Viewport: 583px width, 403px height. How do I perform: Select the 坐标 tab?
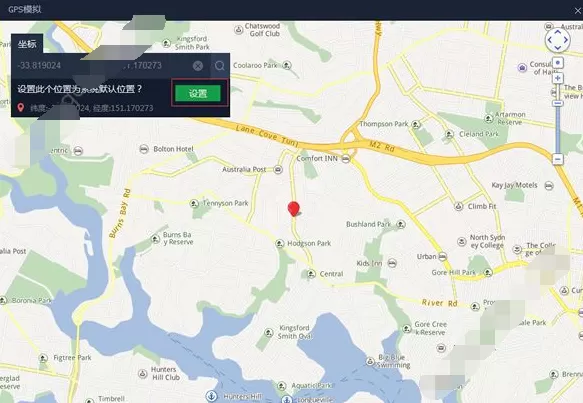[27, 44]
